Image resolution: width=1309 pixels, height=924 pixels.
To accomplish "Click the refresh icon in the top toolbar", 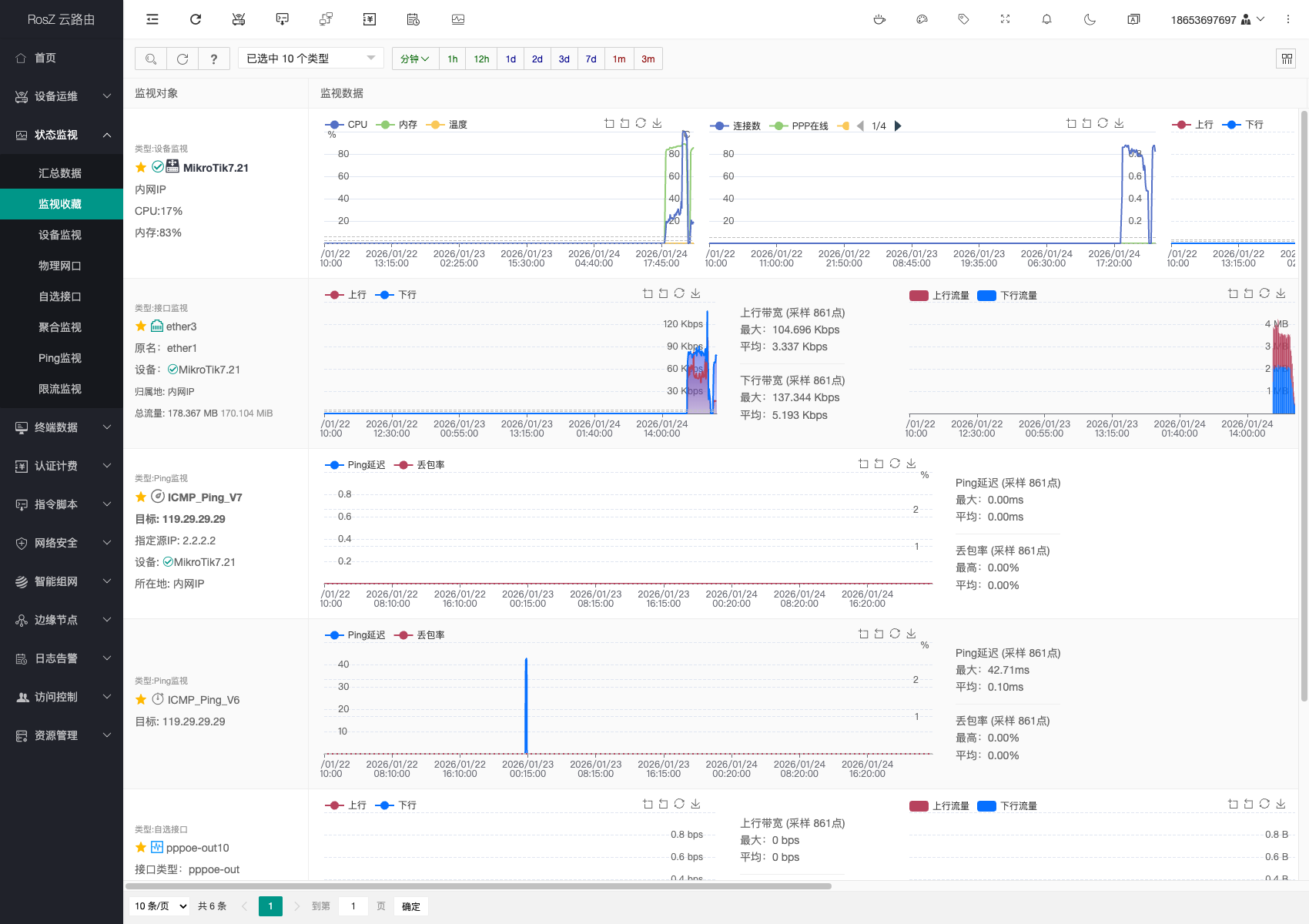I will tap(196, 19).
